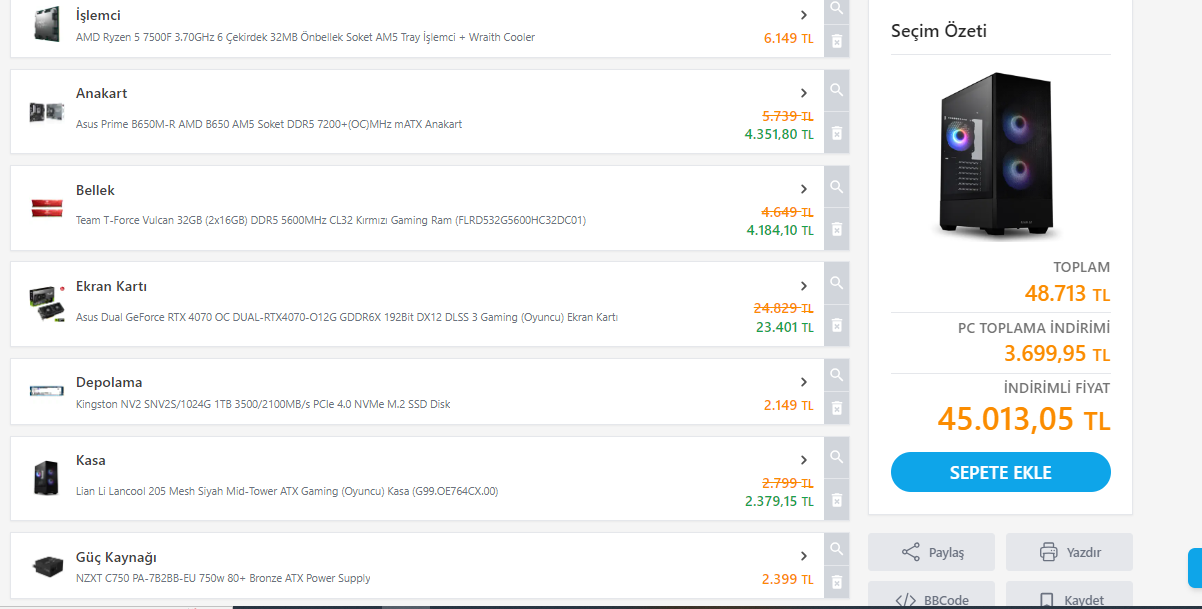The width and height of the screenshot is (1202, 609).
Task: Click the Depolama category heading
Action: point(109,382)
